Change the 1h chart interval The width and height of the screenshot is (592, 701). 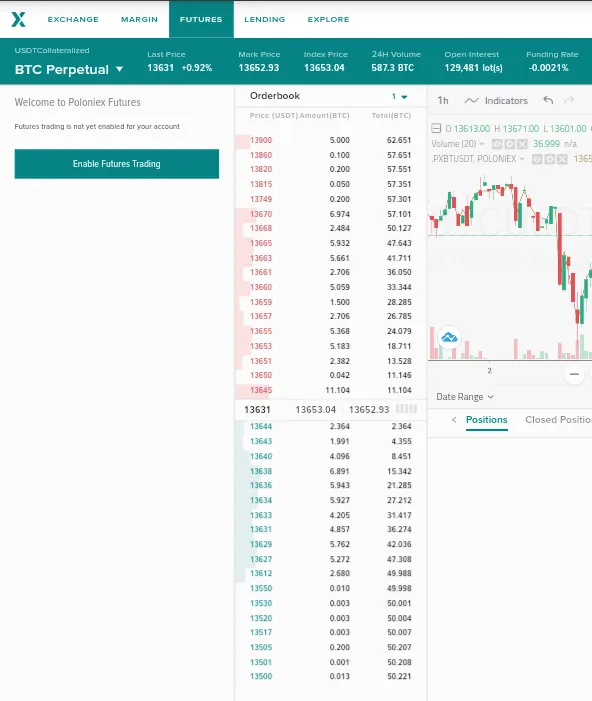(x=443, y=101)
